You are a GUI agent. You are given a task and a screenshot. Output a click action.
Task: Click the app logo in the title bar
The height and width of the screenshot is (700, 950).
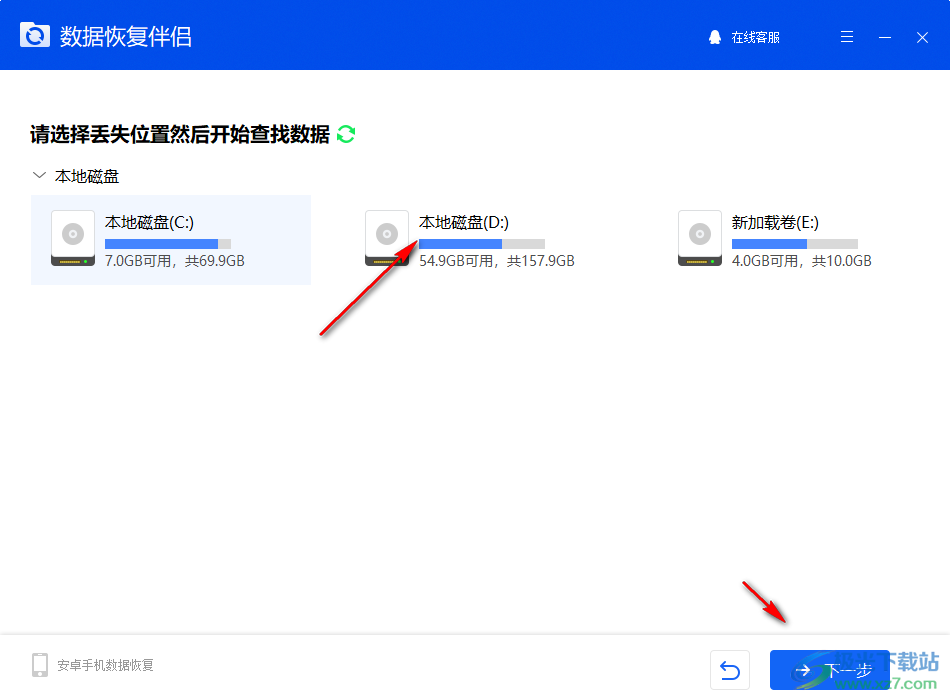34,34
